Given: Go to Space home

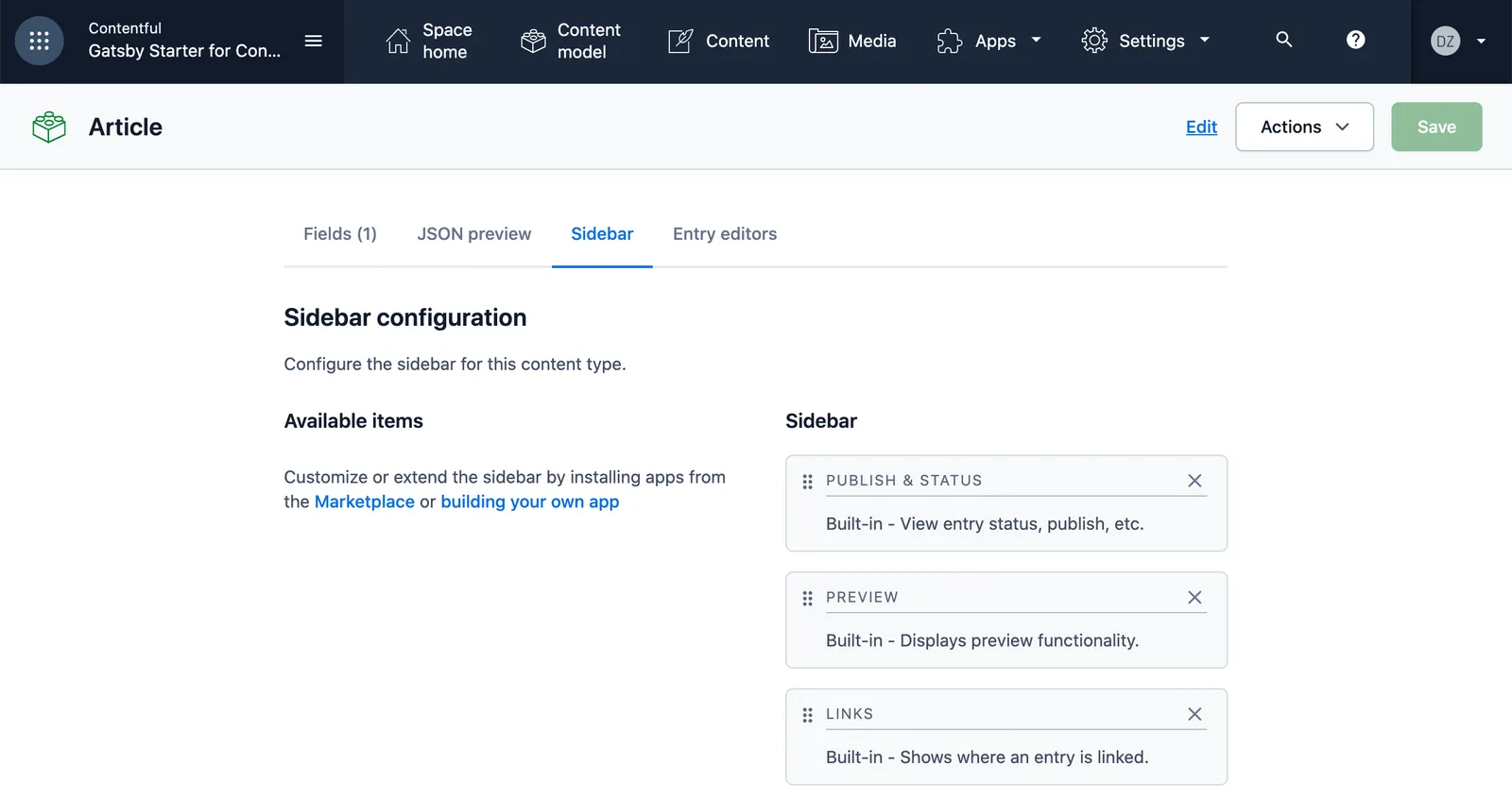Looking at the screenshot, I should (429, 41).
